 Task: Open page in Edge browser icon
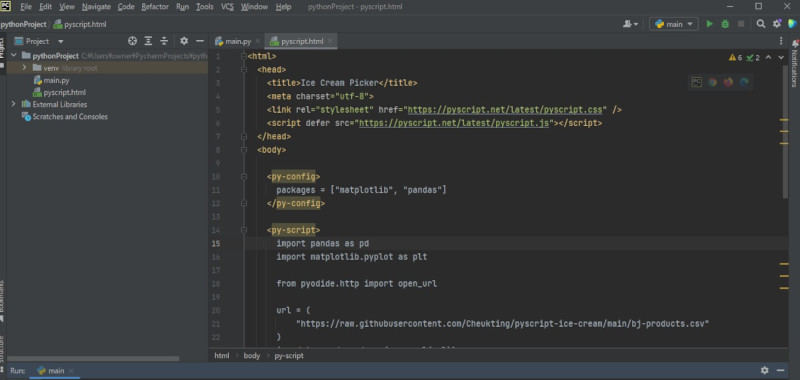(744, 82)
